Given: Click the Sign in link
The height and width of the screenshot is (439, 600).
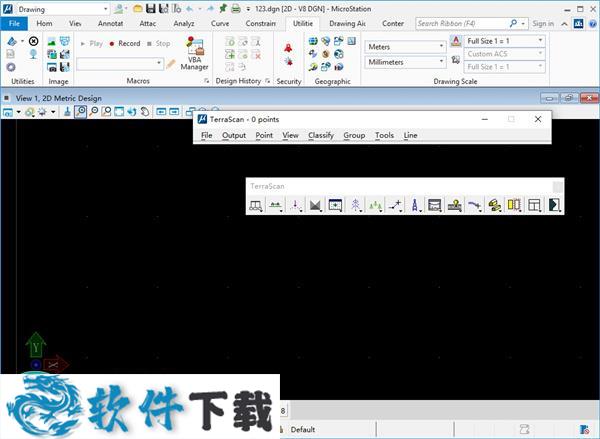Looking at the screenshot, I should 542,23.
